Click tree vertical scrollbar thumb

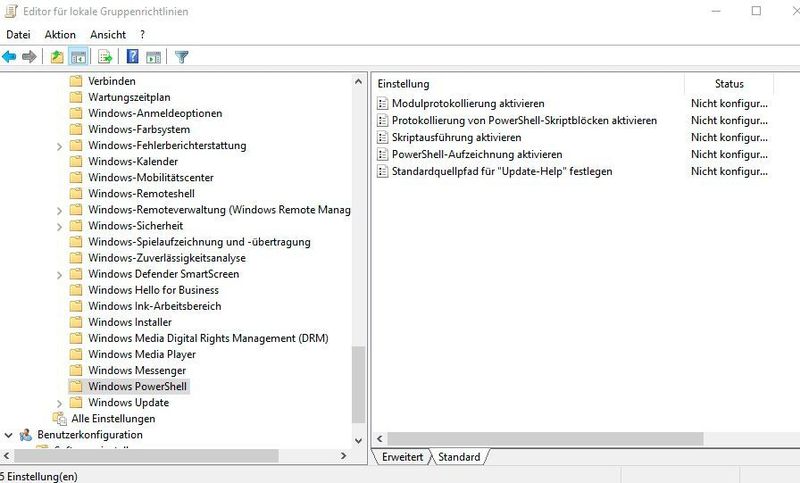click(x=359, y=385)
